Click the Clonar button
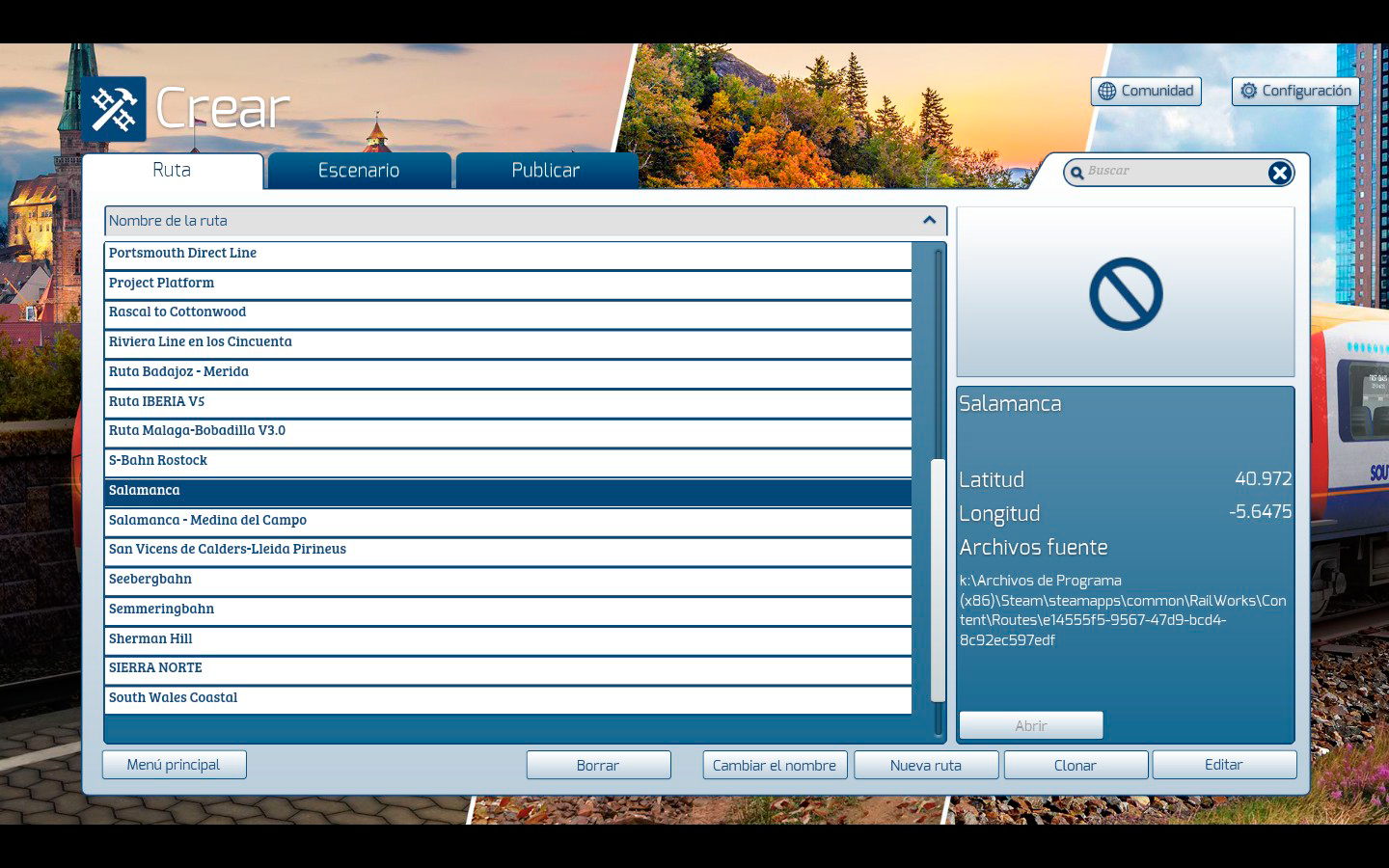Viewport: 1389px width, 868px height. pos(1076,766)
